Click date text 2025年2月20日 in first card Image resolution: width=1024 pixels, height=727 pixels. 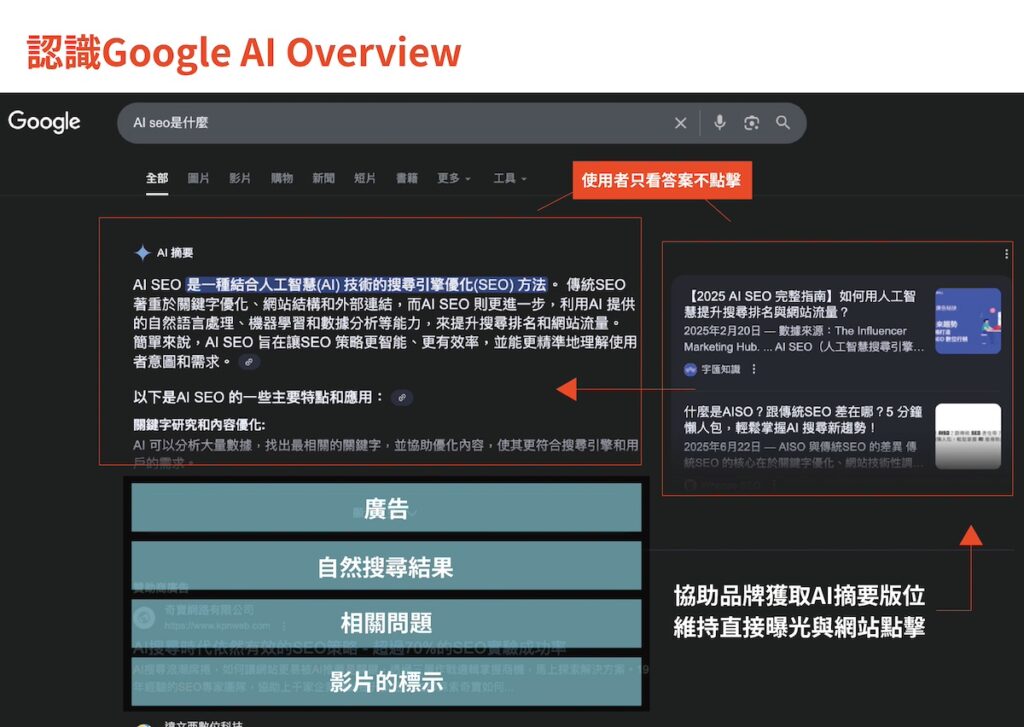tap(722, 331)
